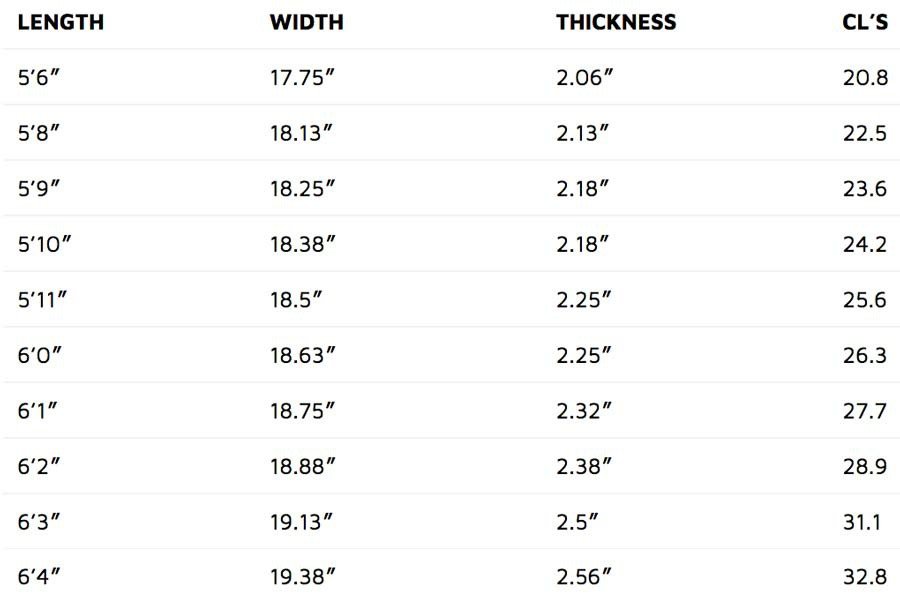Image resolution: width=900 pixels, height=598 pixels.
Task: Click the CL'S column header
Action: 865,22
